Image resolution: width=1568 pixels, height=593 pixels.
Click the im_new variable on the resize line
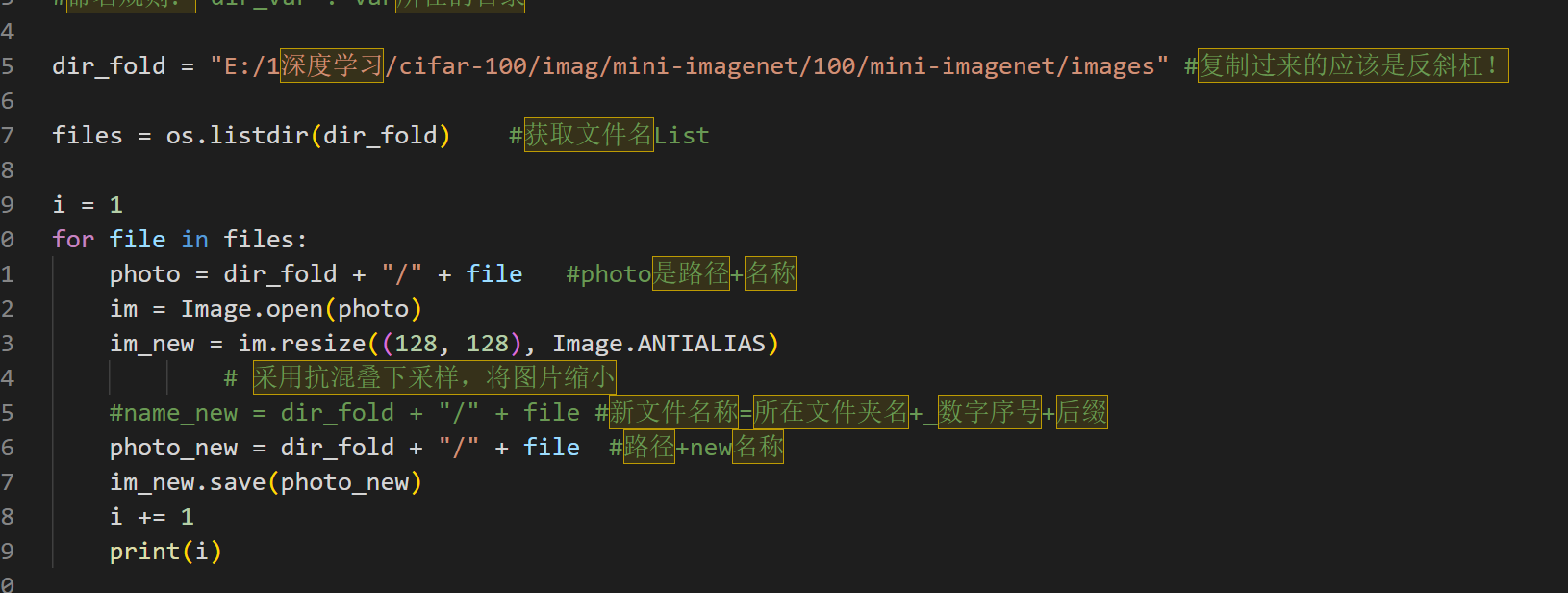[x=152, y=344]
